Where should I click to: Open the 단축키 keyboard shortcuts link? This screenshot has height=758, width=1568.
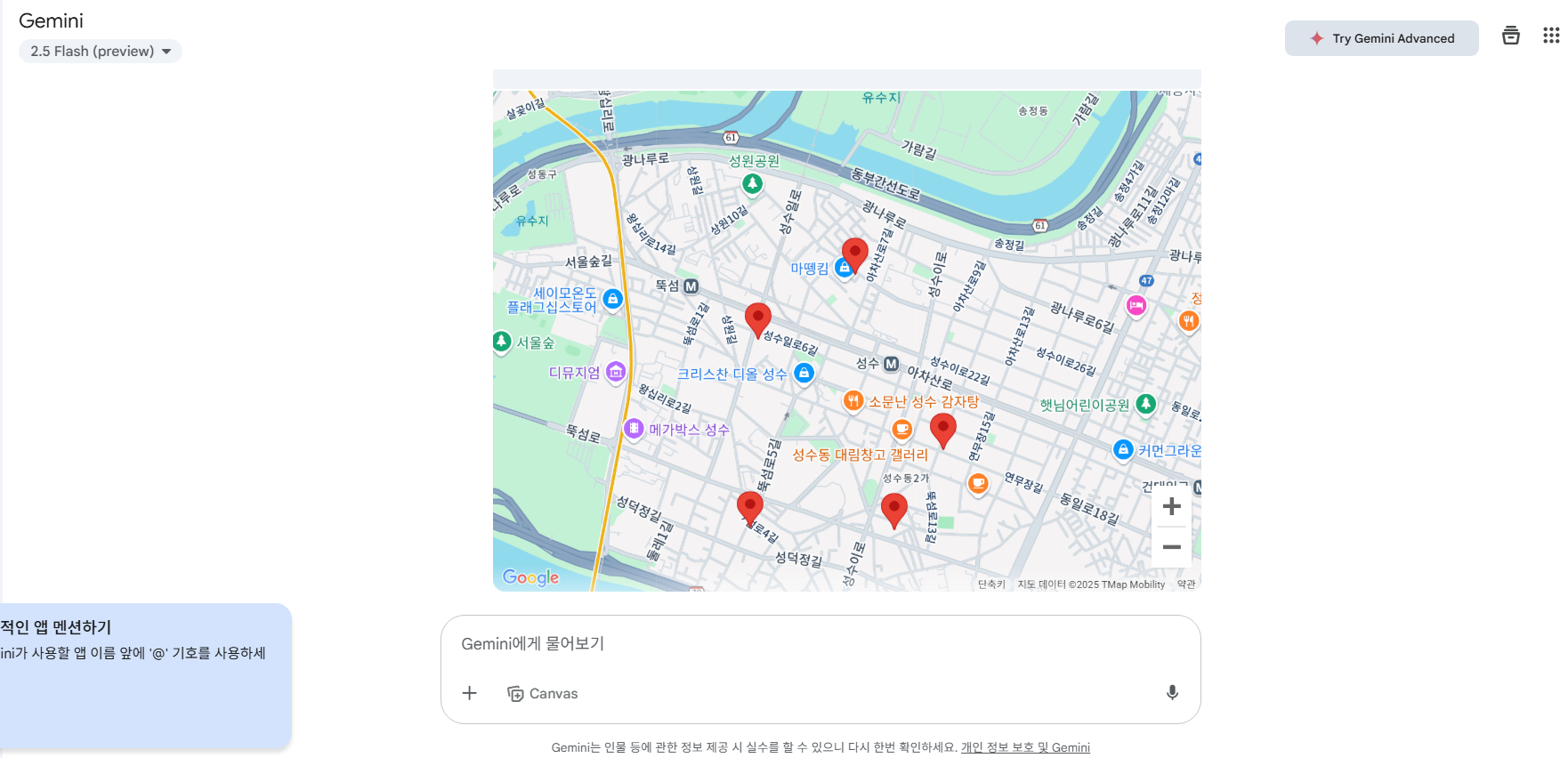[991, 585]
